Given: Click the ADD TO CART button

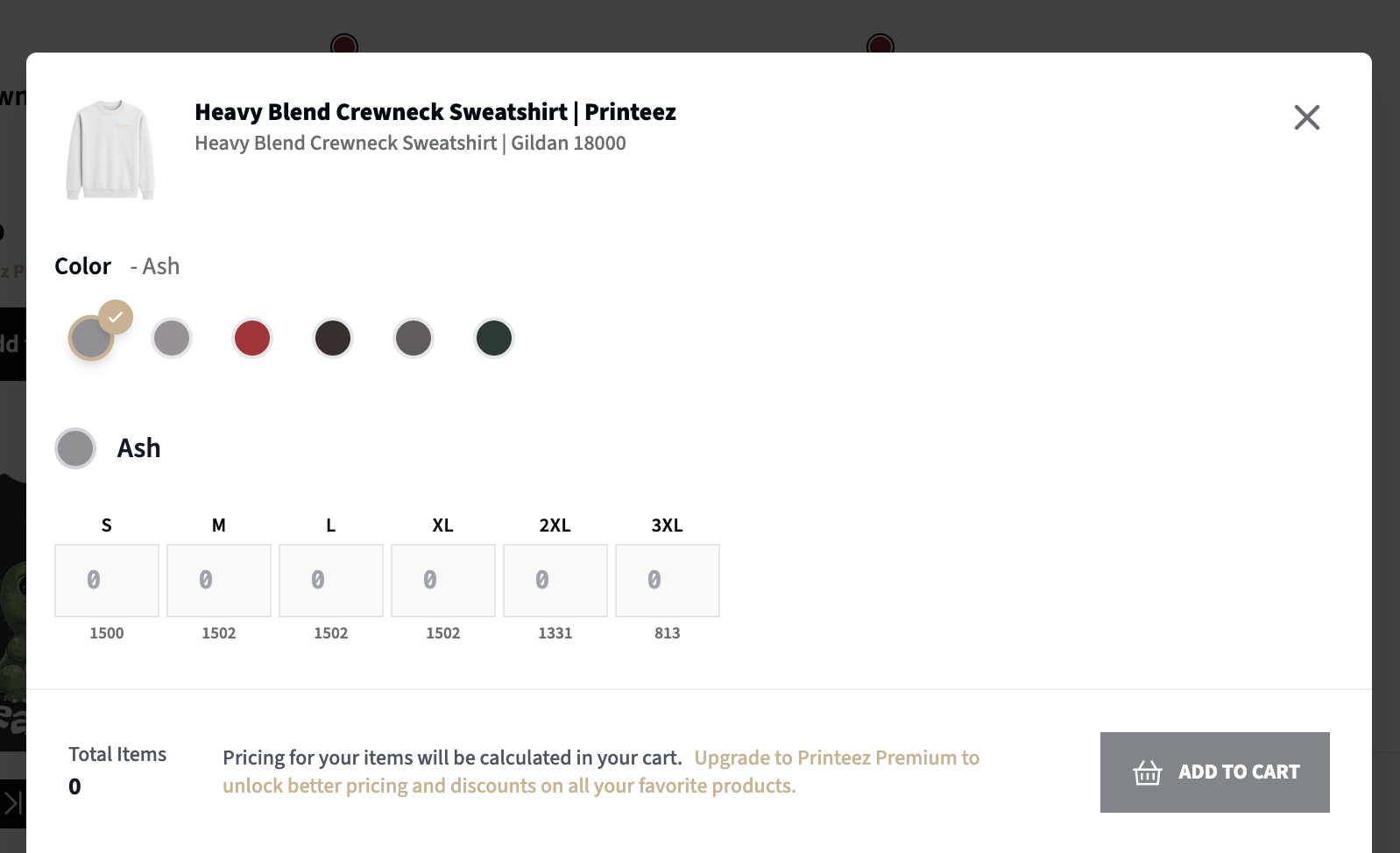Looking at the screenshot, I should click(1215, 772).
